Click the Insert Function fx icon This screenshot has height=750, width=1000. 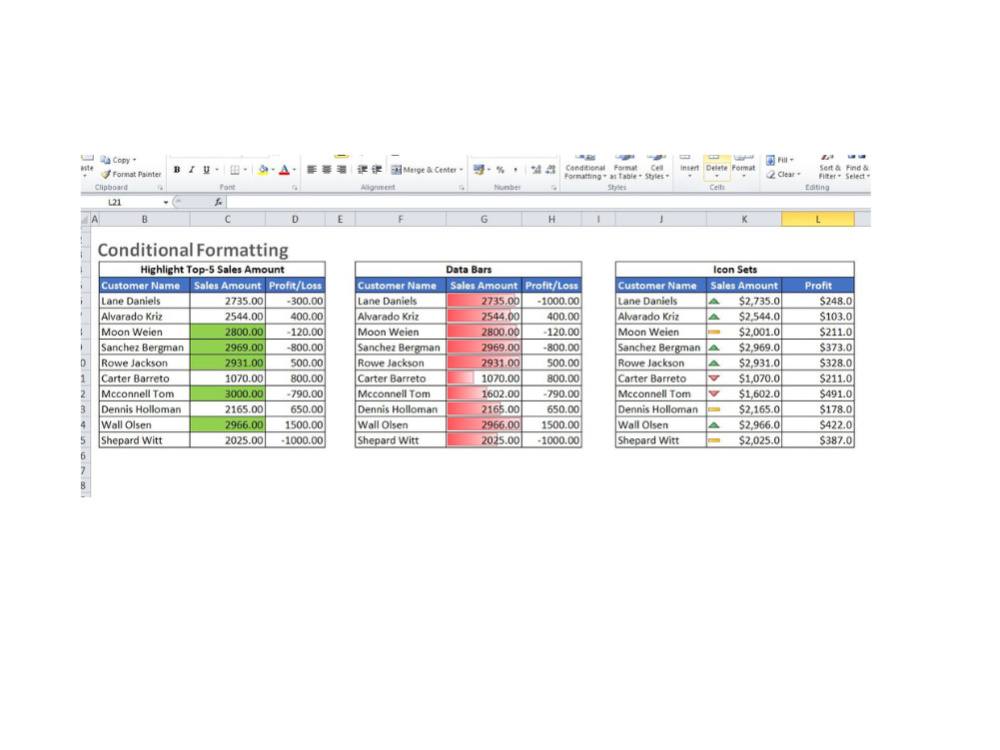point(218,202)
